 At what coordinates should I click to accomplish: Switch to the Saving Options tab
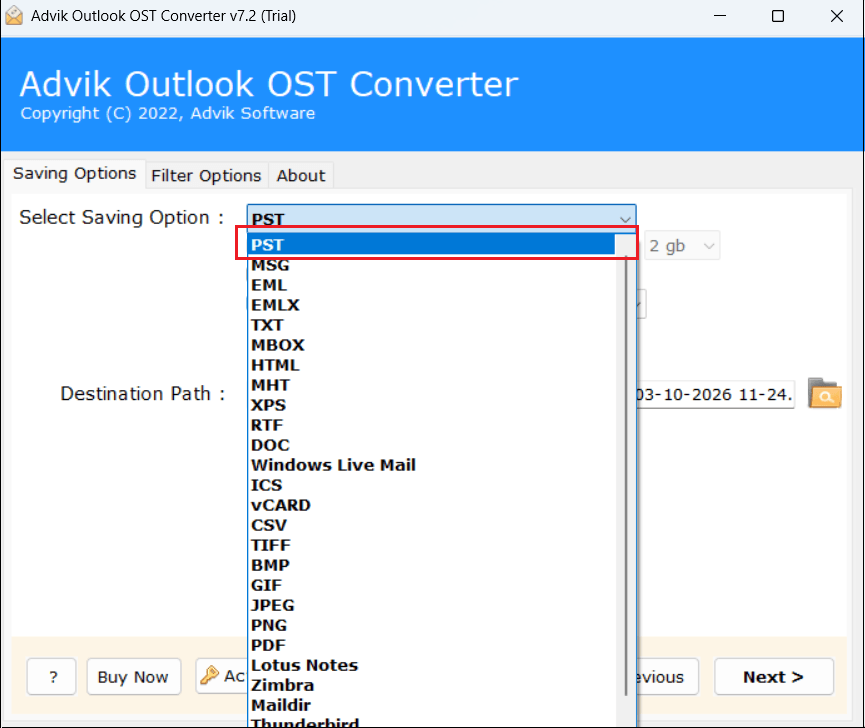[74, 174]
